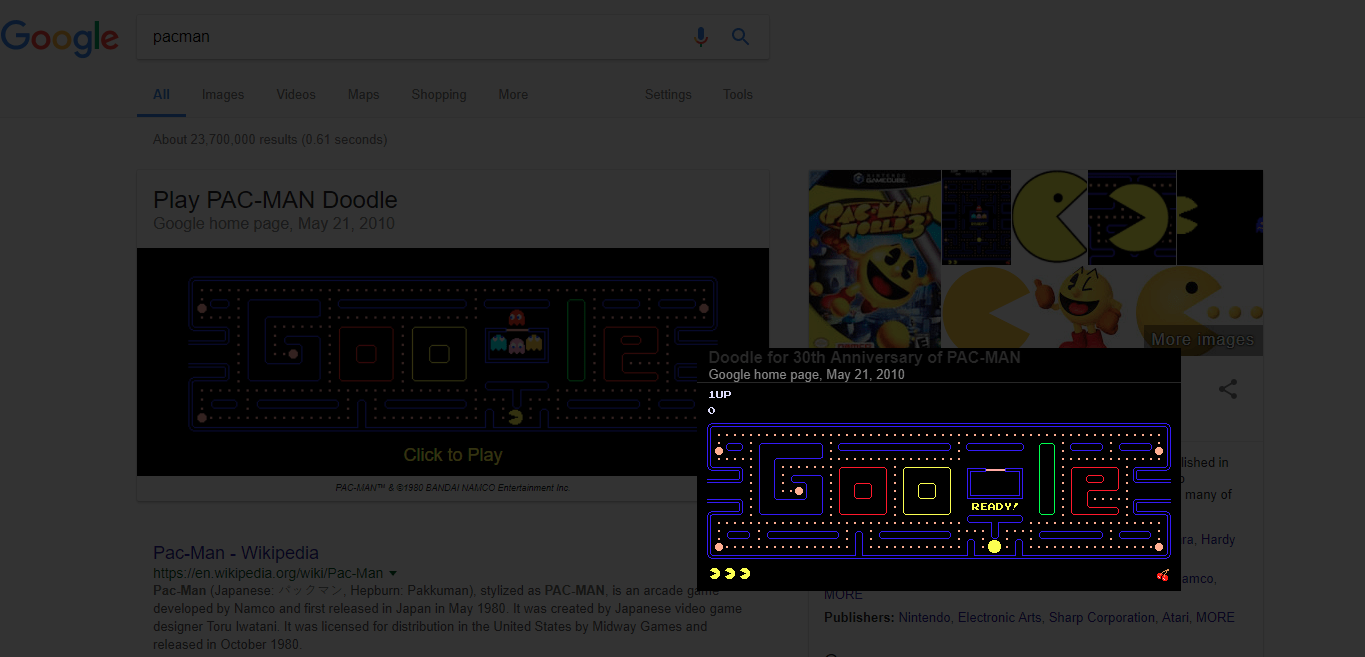1365x657 pixels.
Task: Click the More images button
Action: click(1203, 339)
